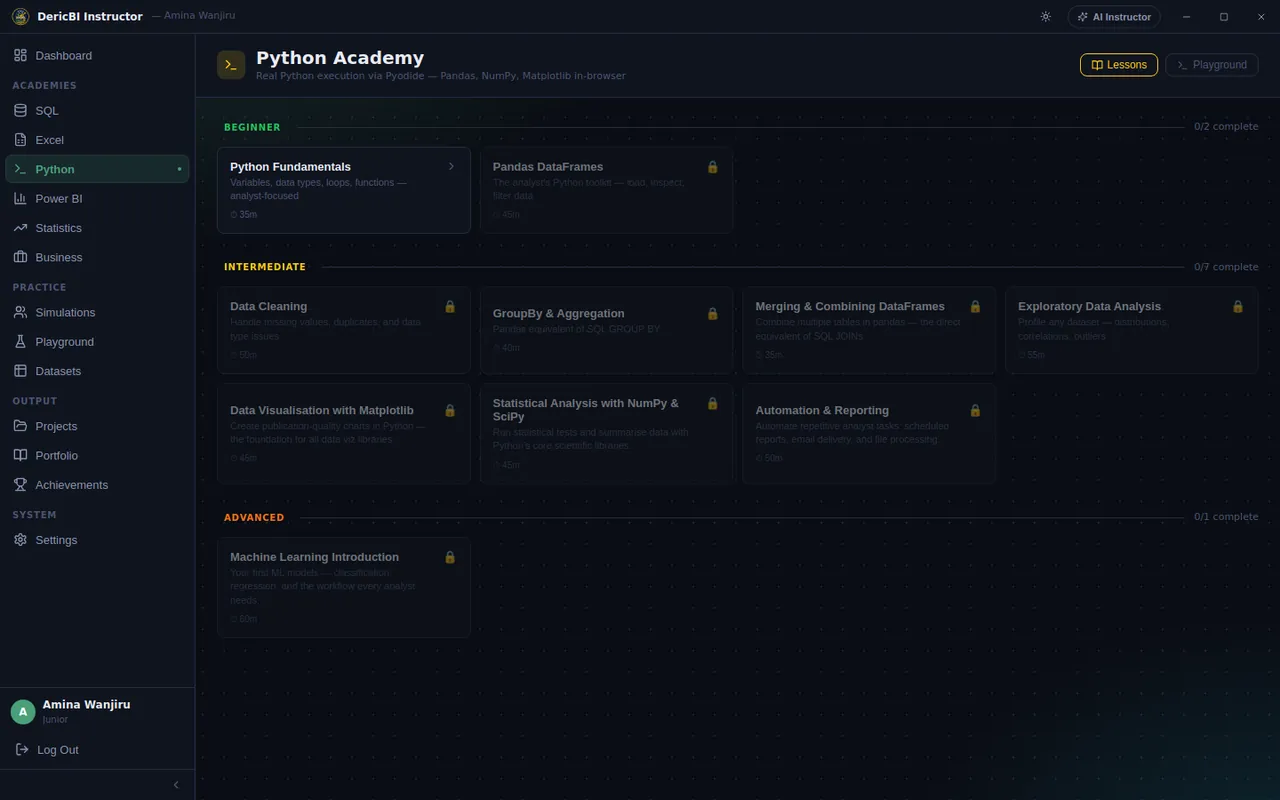This screenshot has width=1280, height=800.
Task: Click the BEGINNER section heading
Action: [252, 127]
